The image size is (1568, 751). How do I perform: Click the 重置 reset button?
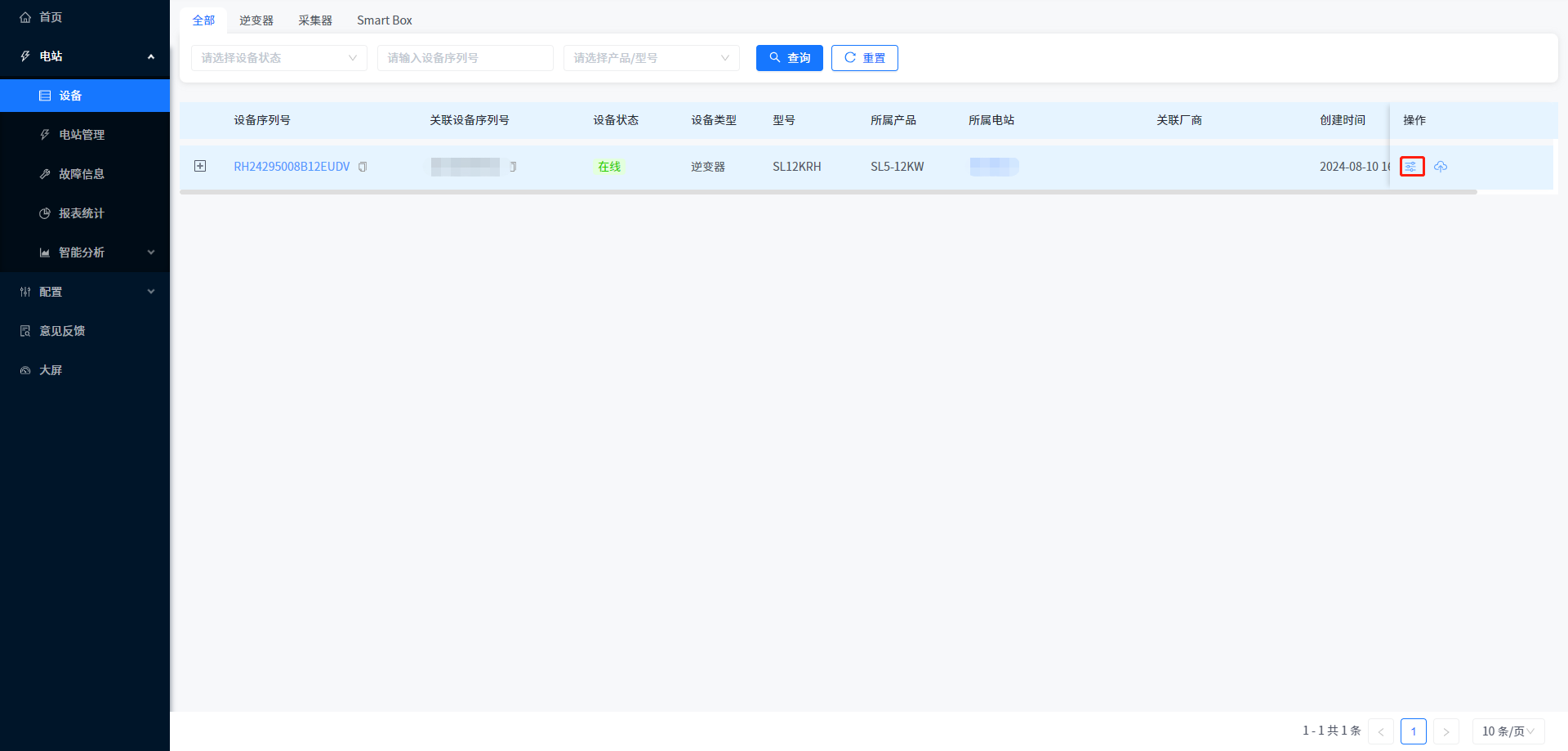click(x=864, y=58)
